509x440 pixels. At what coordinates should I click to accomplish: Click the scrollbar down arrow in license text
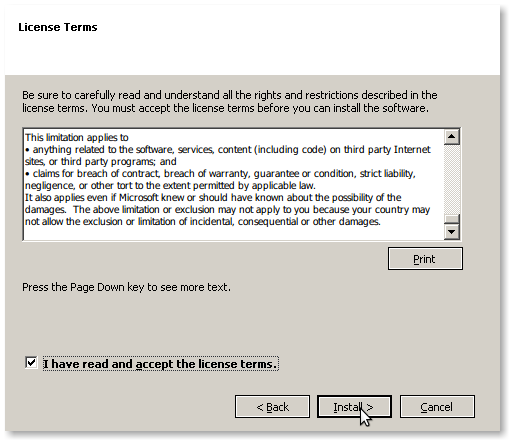pyautogui.click(x=452, y=232)
